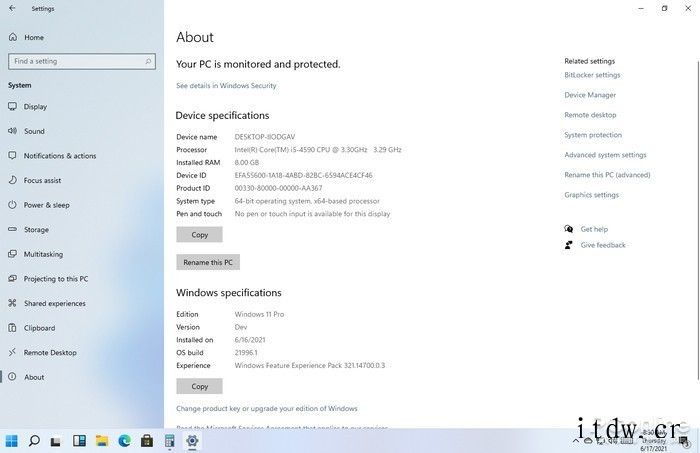Copy the Device specifications

pos(199,235)
